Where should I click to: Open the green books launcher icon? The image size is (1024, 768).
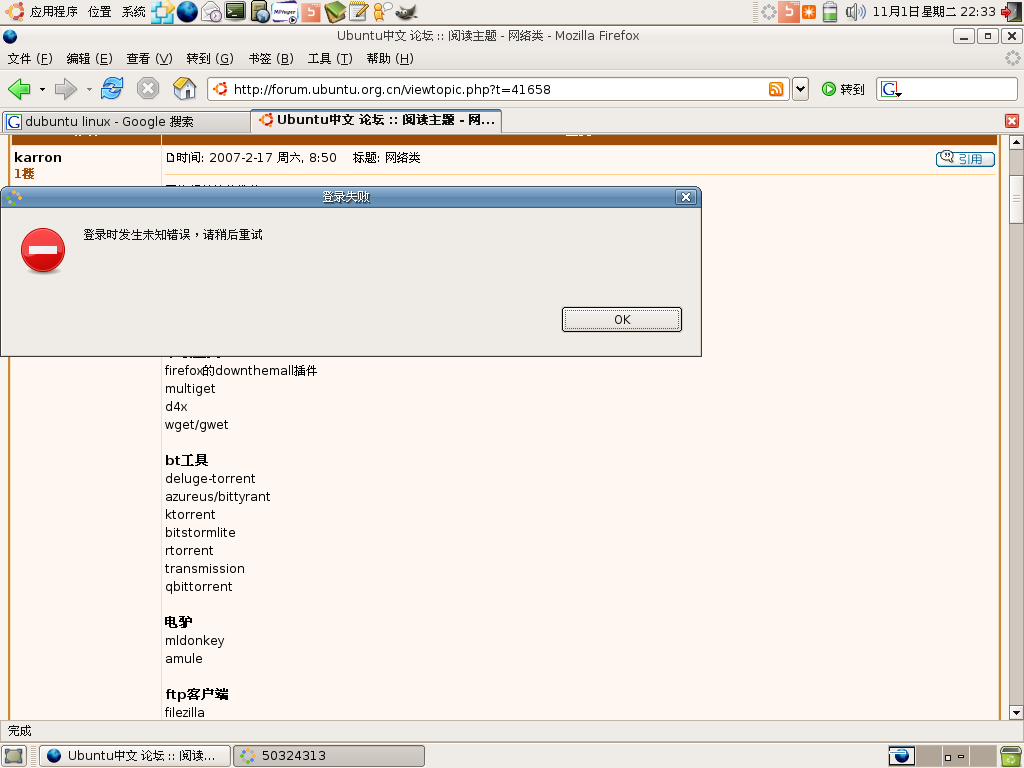tap(335, 12)
